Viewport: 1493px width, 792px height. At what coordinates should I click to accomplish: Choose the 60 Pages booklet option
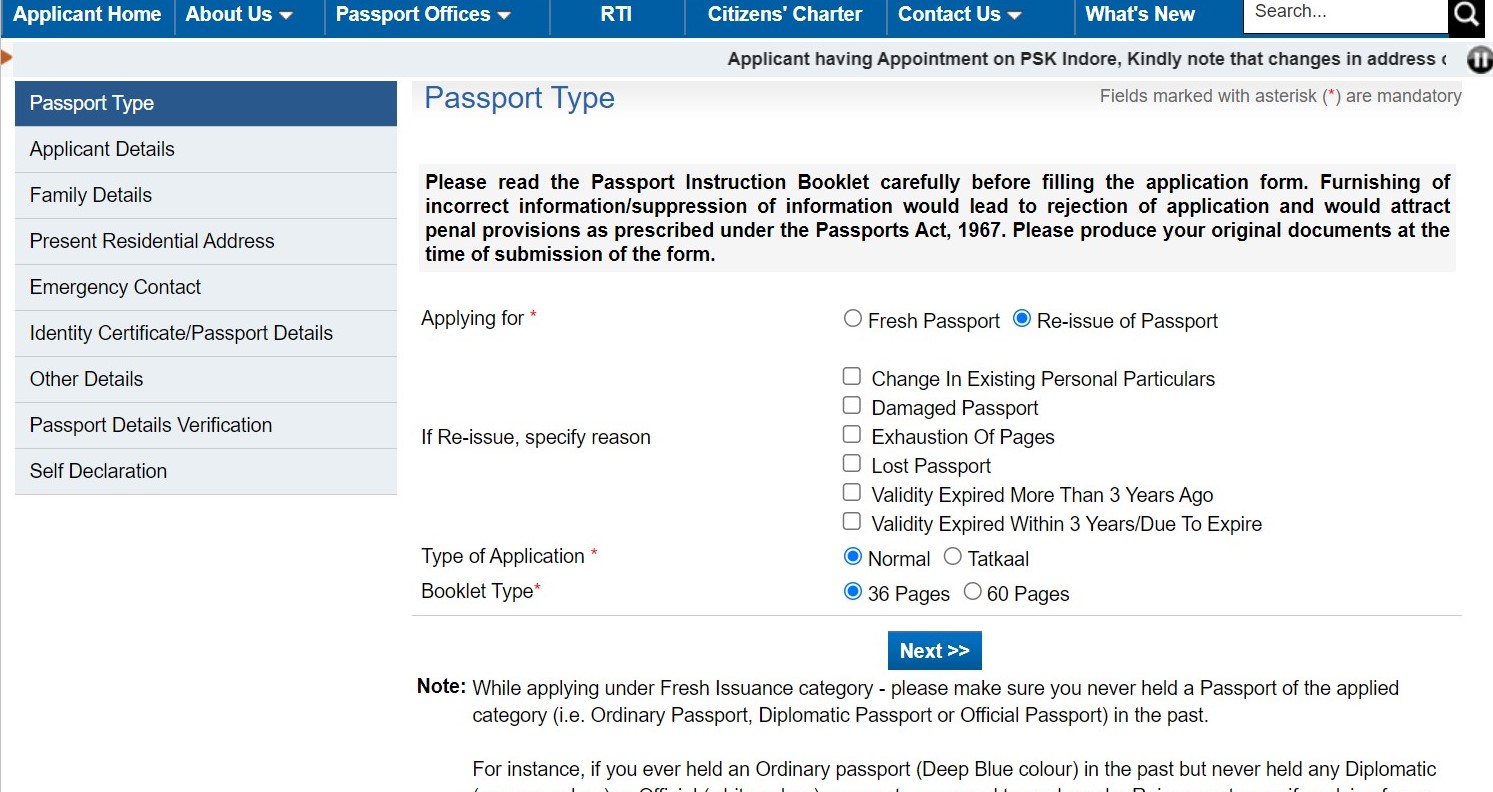[x=972, y=592]
